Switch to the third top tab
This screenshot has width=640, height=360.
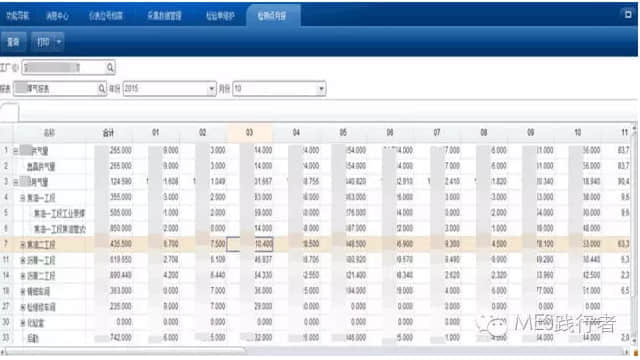(106, 16)
